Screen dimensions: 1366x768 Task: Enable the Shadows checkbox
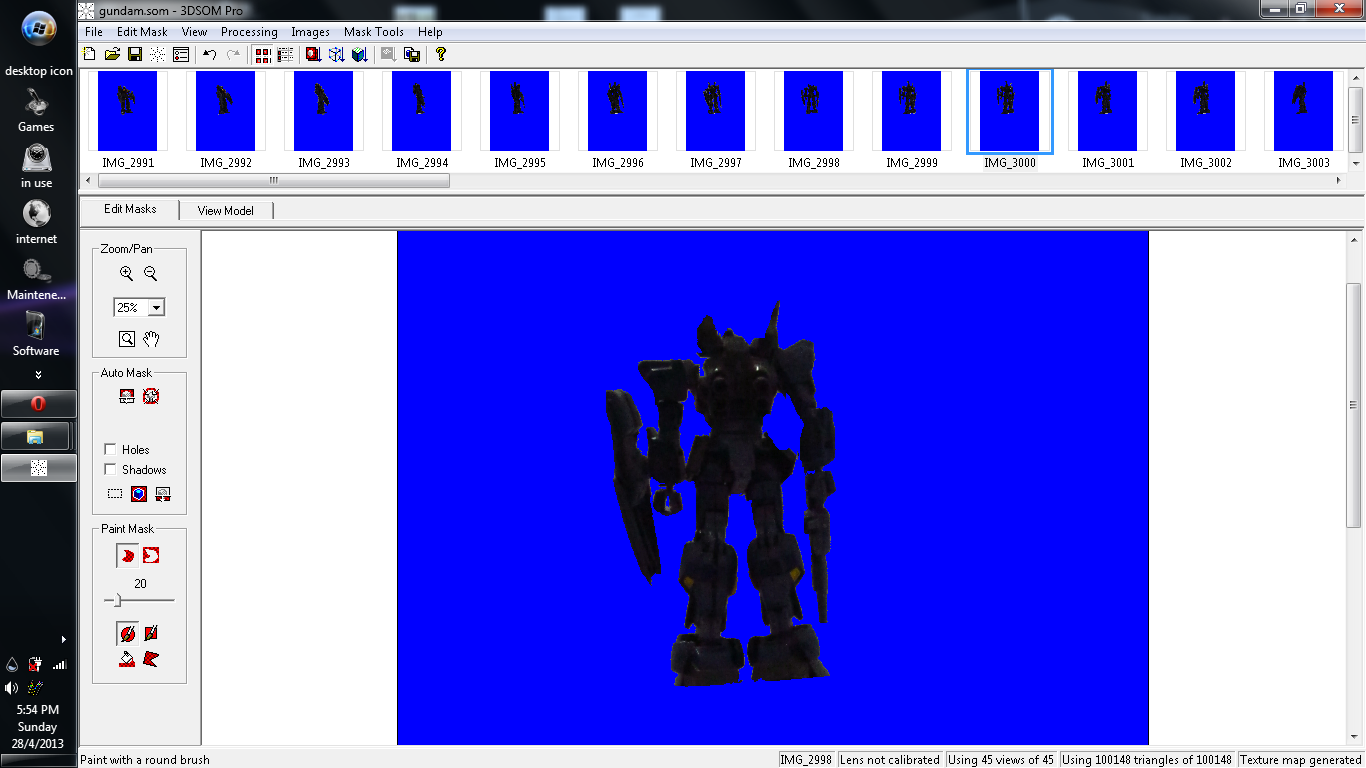110,469
